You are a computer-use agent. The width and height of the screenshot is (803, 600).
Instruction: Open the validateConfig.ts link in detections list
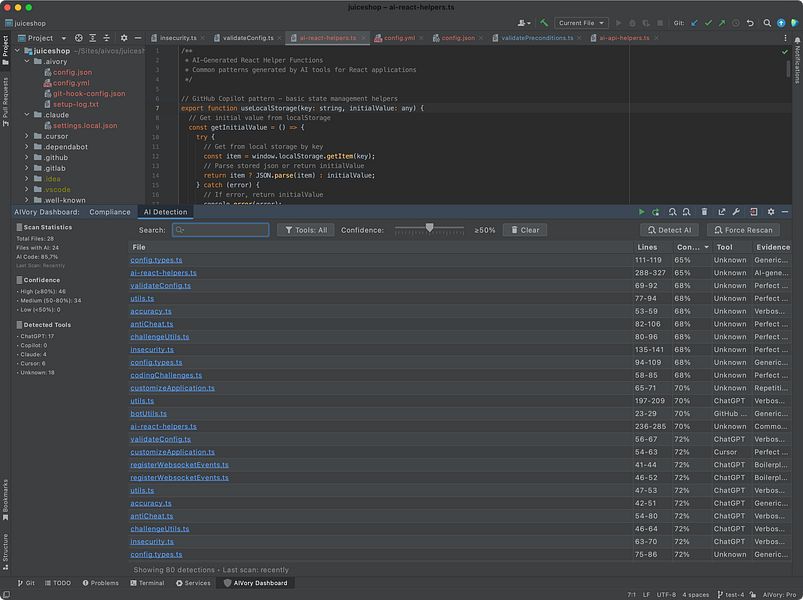[x=160, y=286]
